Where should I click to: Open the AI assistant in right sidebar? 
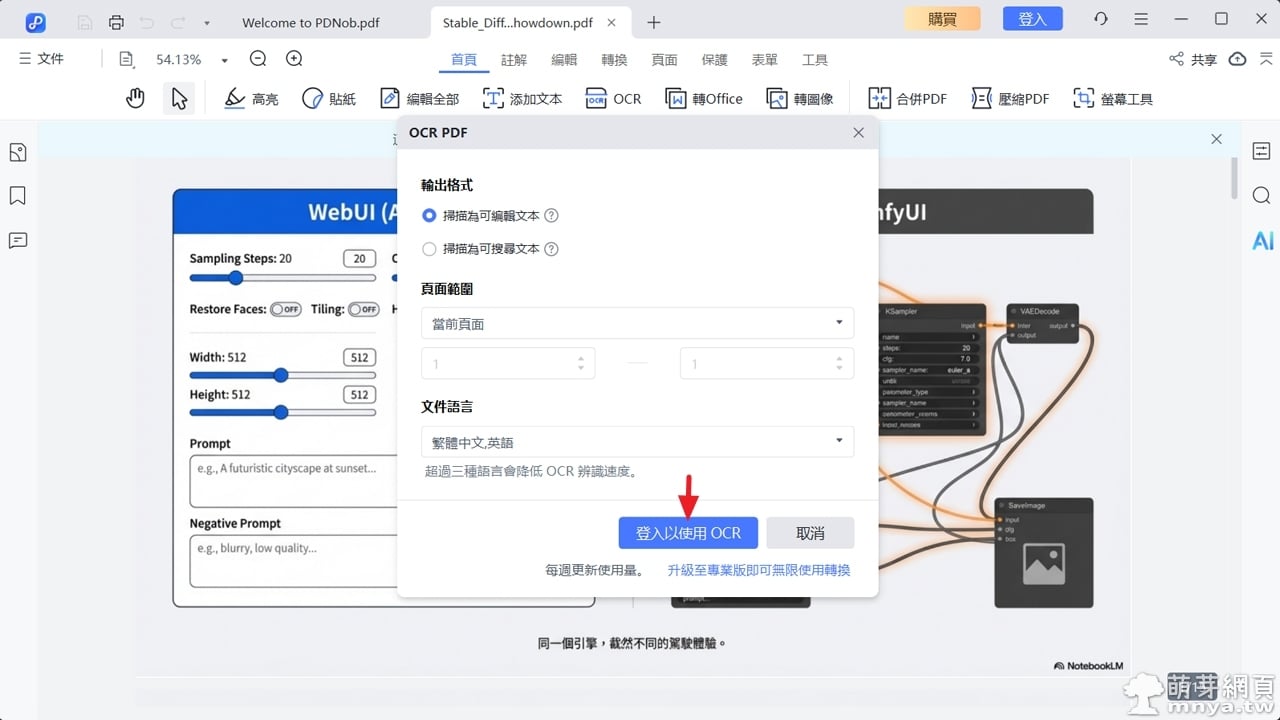pyautogui.click(x=1262, y=240)
